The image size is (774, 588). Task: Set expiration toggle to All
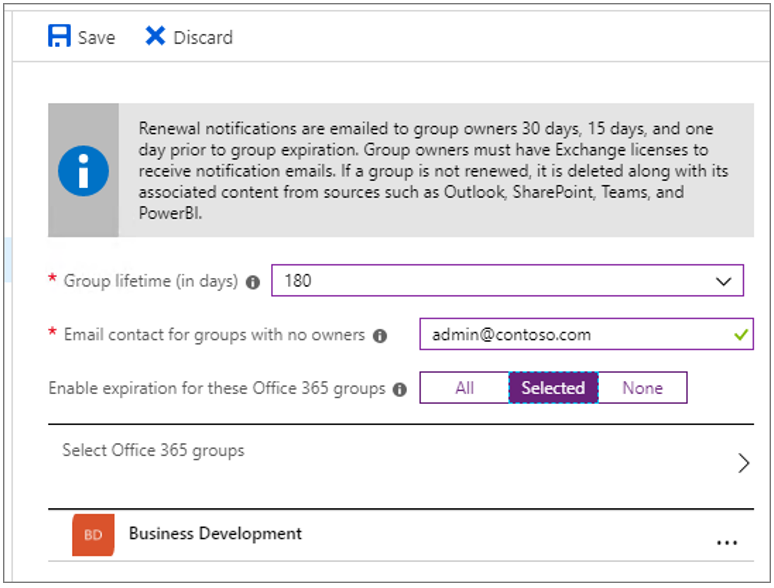tap(464, 388)
